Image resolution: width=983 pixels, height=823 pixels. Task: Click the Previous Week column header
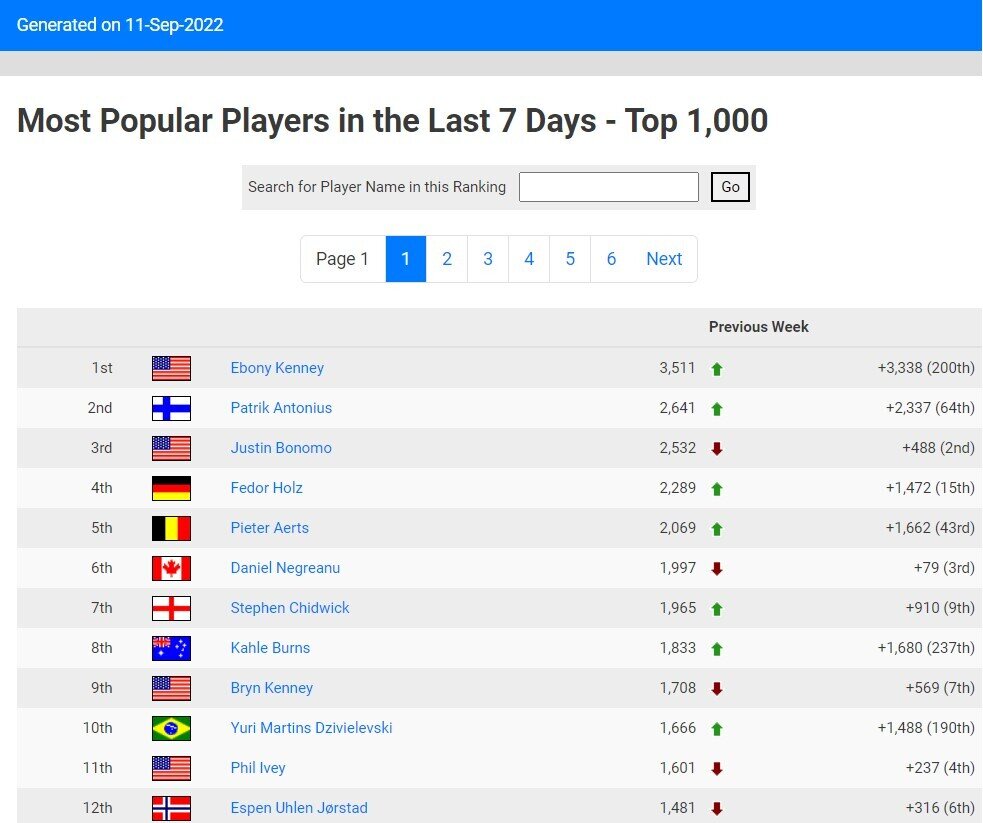[759, 327]
